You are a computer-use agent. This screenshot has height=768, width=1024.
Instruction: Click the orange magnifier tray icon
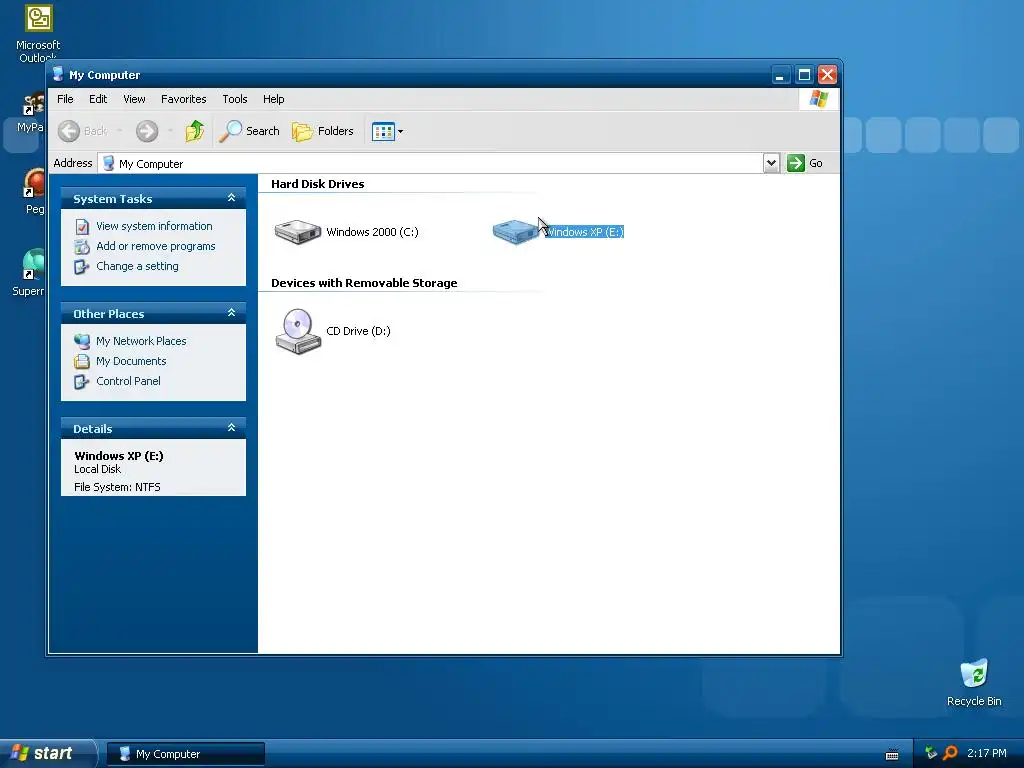tap(950, 753)
